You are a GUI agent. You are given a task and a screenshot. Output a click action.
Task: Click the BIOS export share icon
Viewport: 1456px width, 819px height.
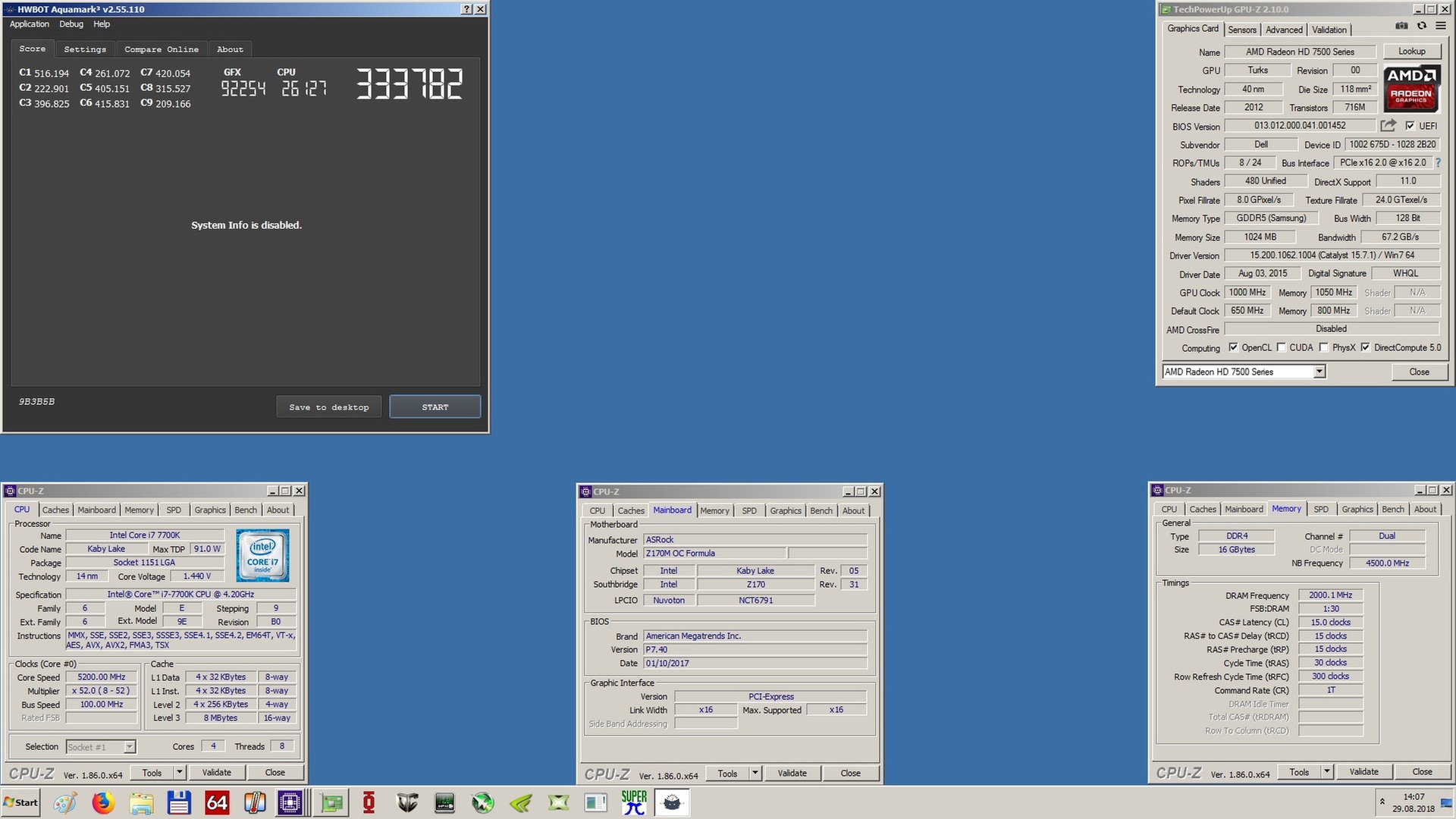[x=1389, y=125]
